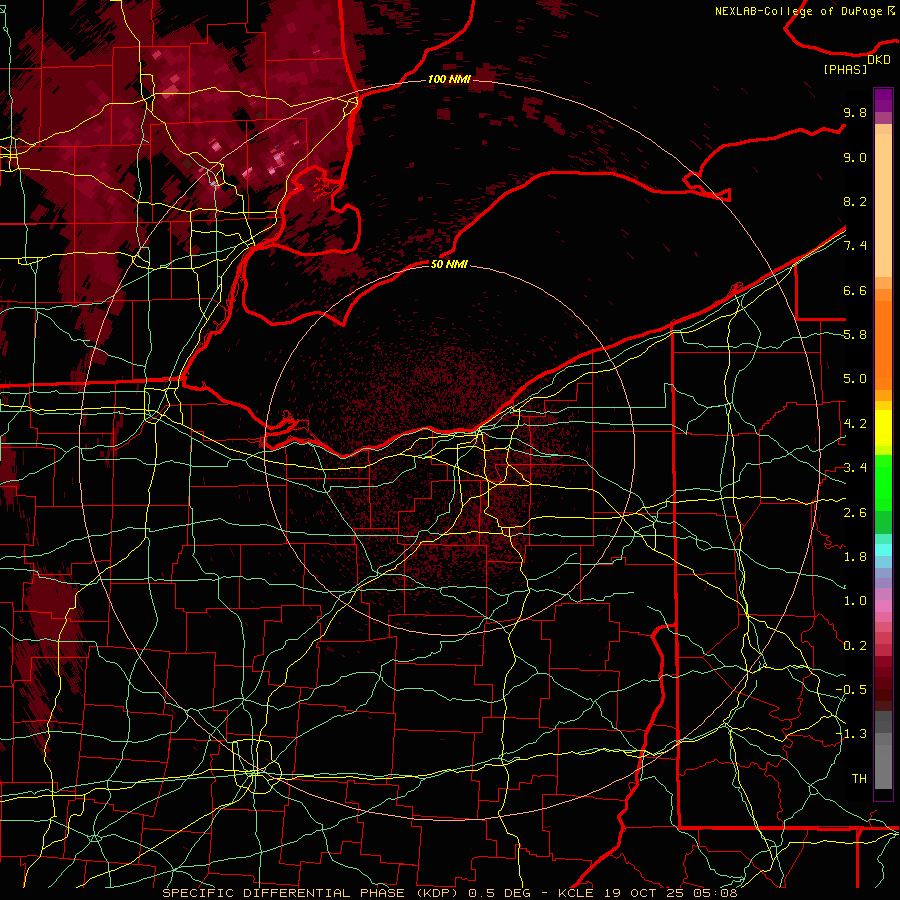Click the 5.8 value on the color scale
Screen dimensions: 900x900
[x=855, y=335]
